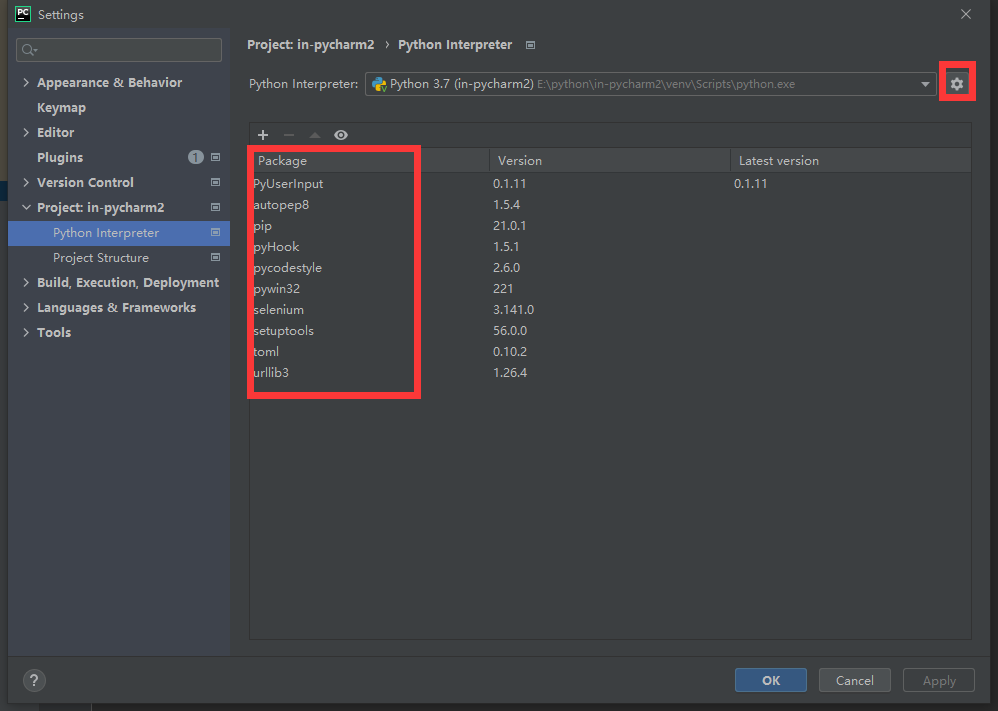
Task: Select the selenium package row
Action: pyautogui.click(x=610, y=309)
